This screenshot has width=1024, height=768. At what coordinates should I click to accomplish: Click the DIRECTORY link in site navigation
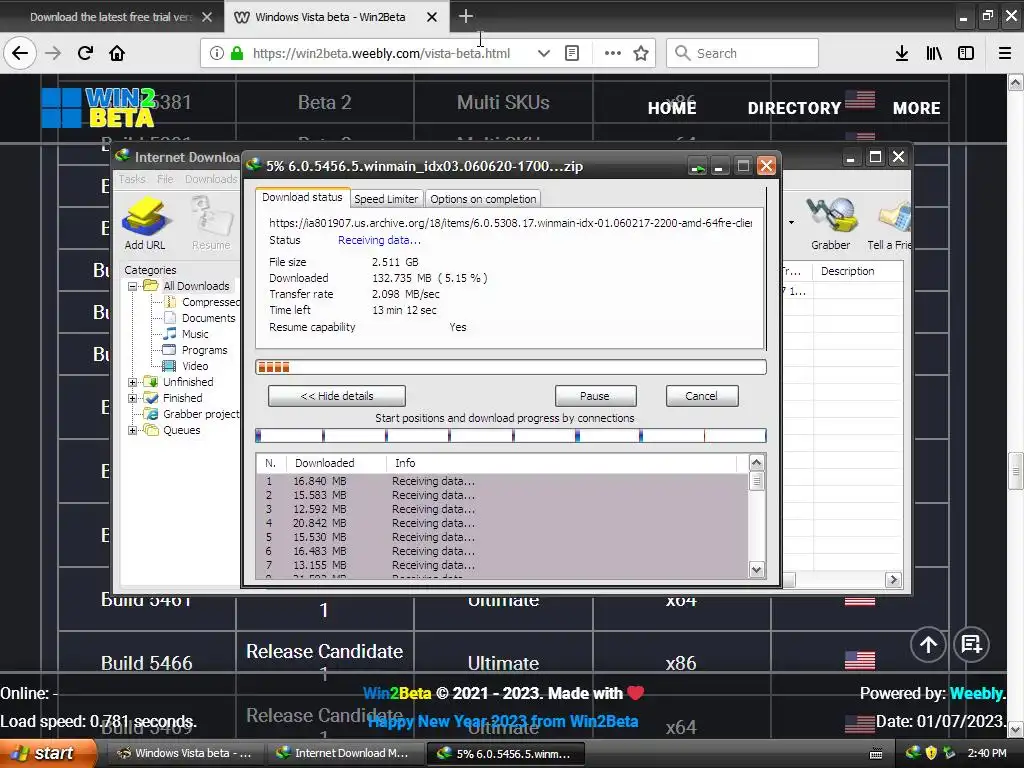(794, 108)
